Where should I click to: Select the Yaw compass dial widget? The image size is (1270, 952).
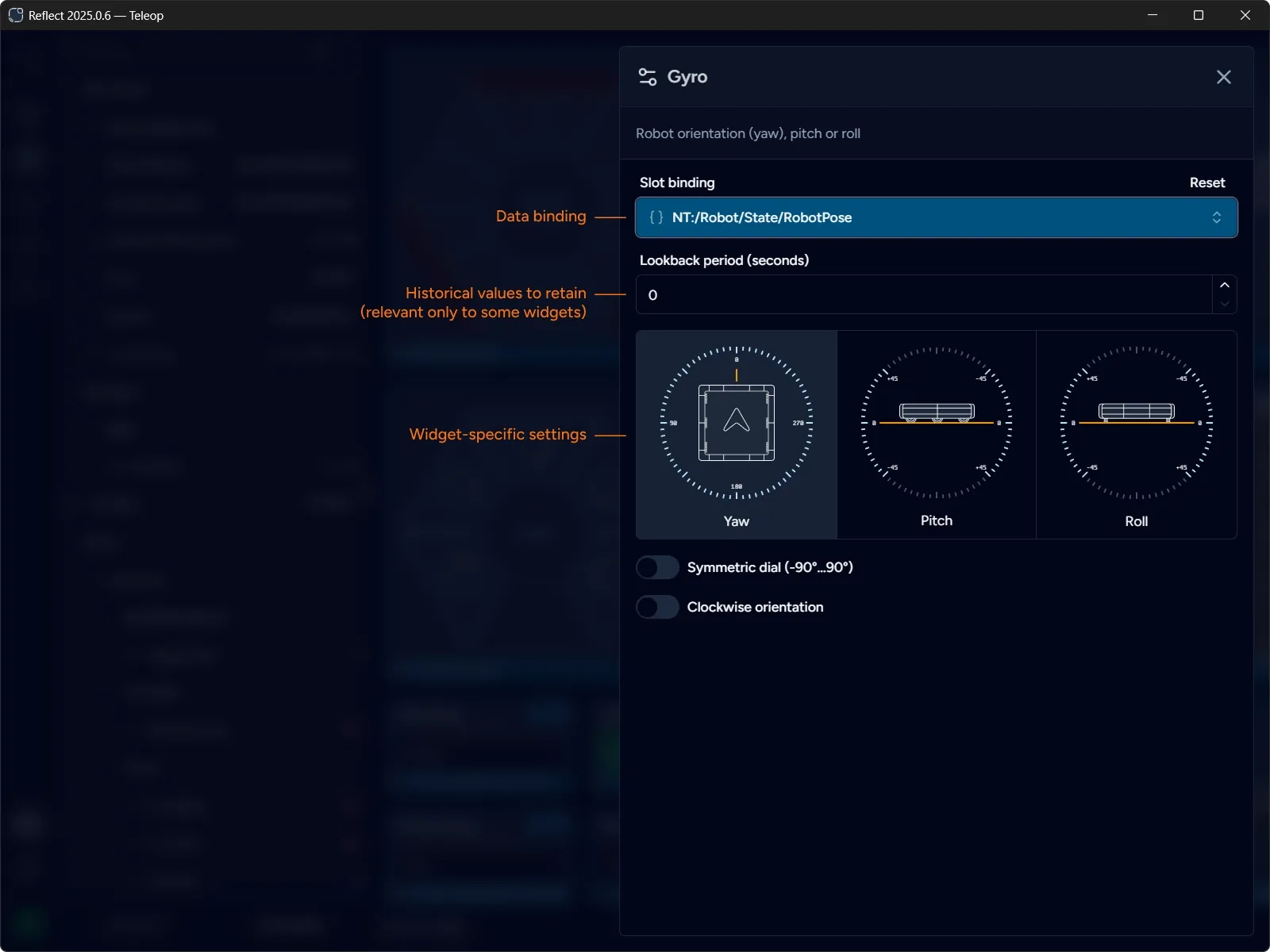(x=737, y=435)
